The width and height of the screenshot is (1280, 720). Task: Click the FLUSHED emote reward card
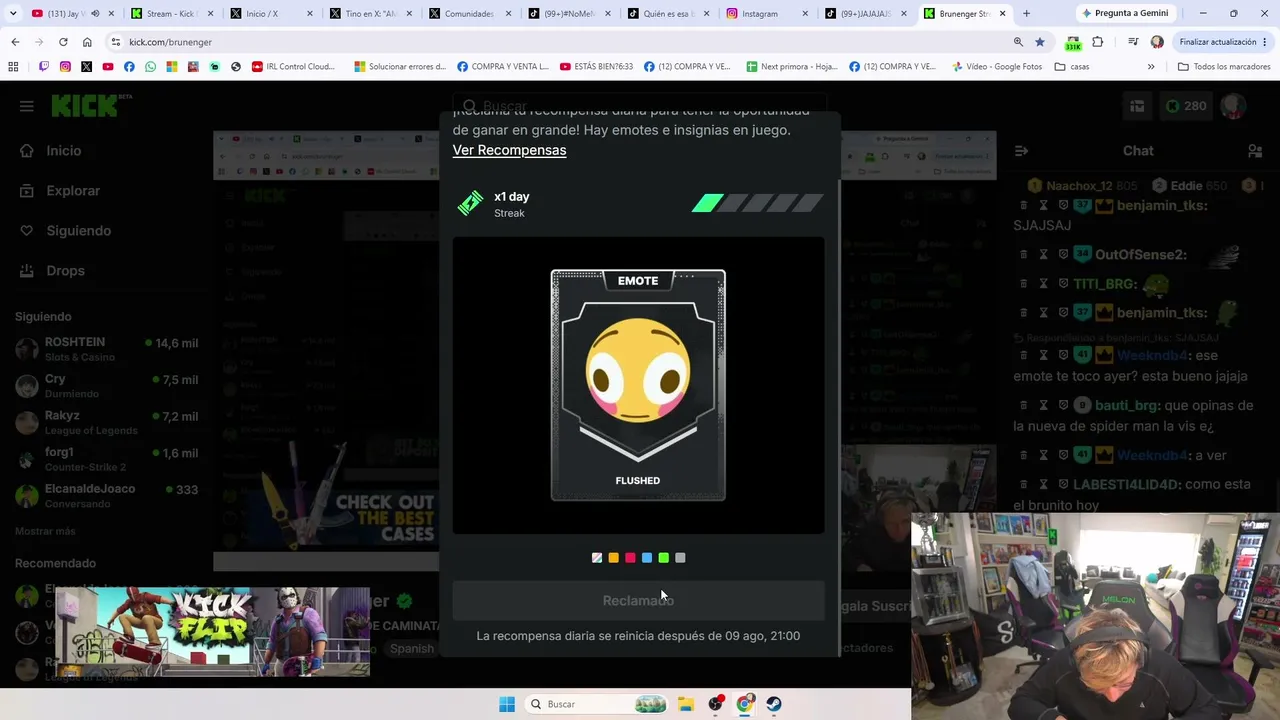pos(638,385)
